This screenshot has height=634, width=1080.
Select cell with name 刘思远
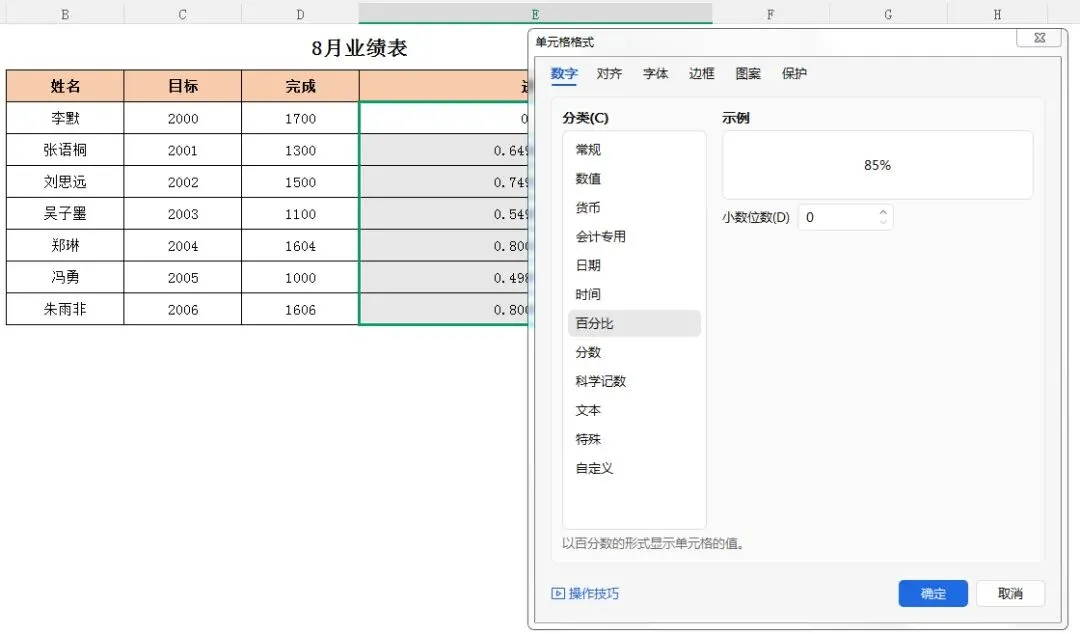click(65, 182)
